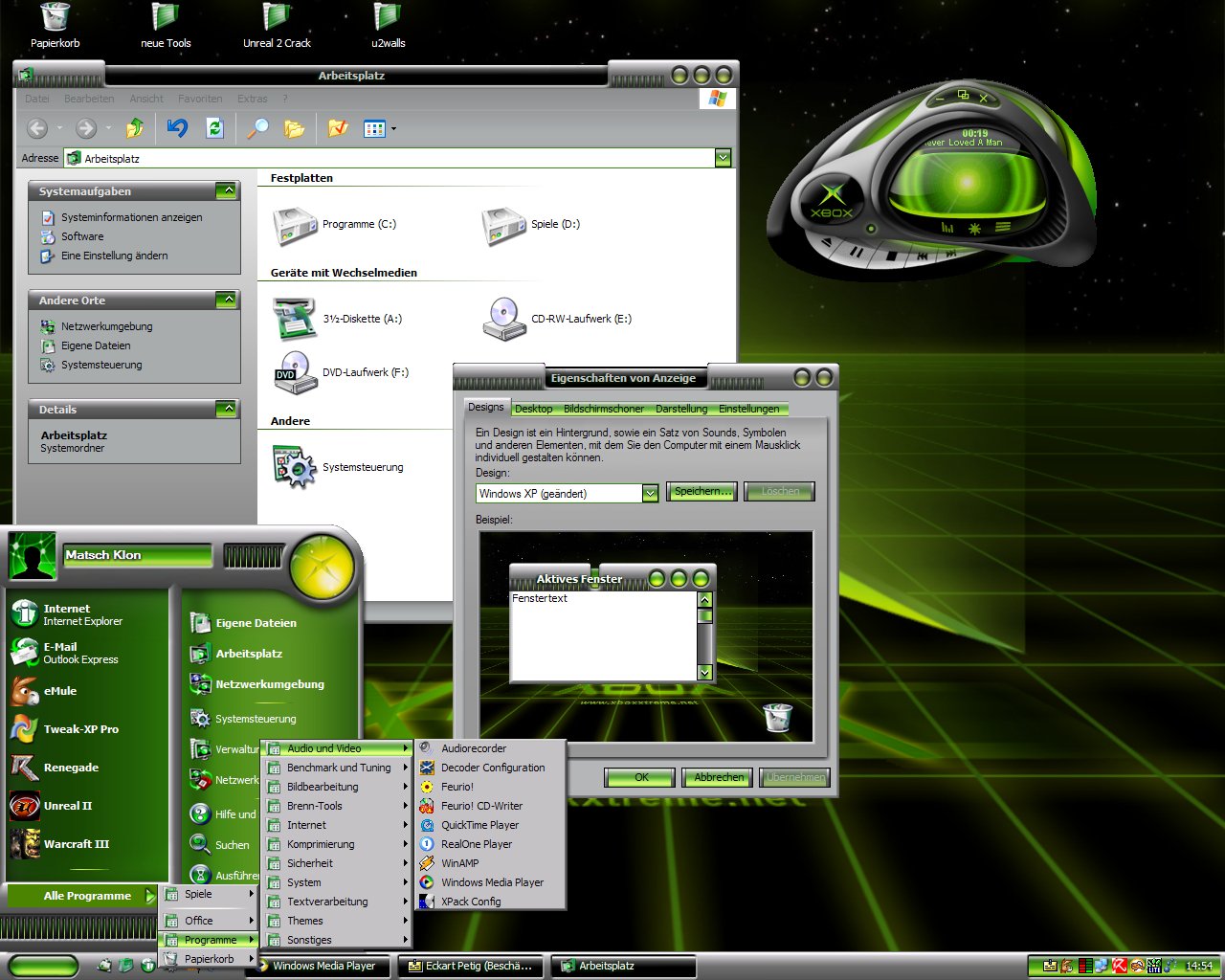Toggle the Folders pane toolbar icon
The image size is (1225, 980).
(x=294, y=128)
